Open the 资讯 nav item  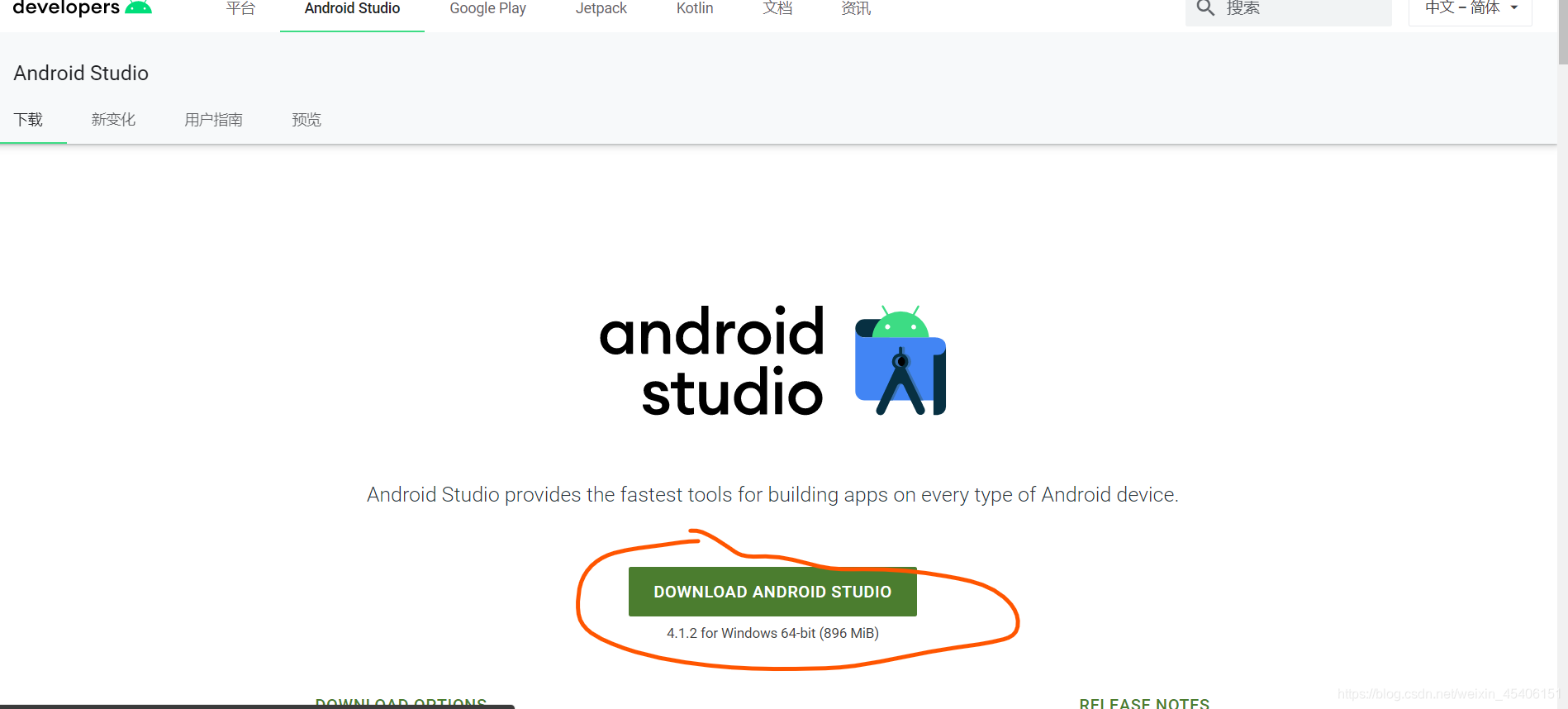(x=856, y=8)
